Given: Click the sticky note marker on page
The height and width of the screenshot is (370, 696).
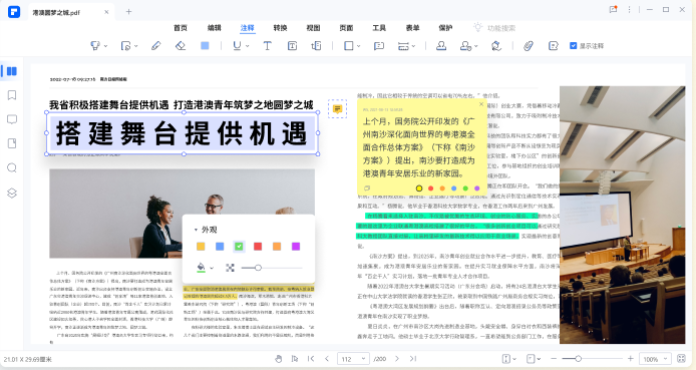Looking at the screenshot, I should tap(337, 109).
